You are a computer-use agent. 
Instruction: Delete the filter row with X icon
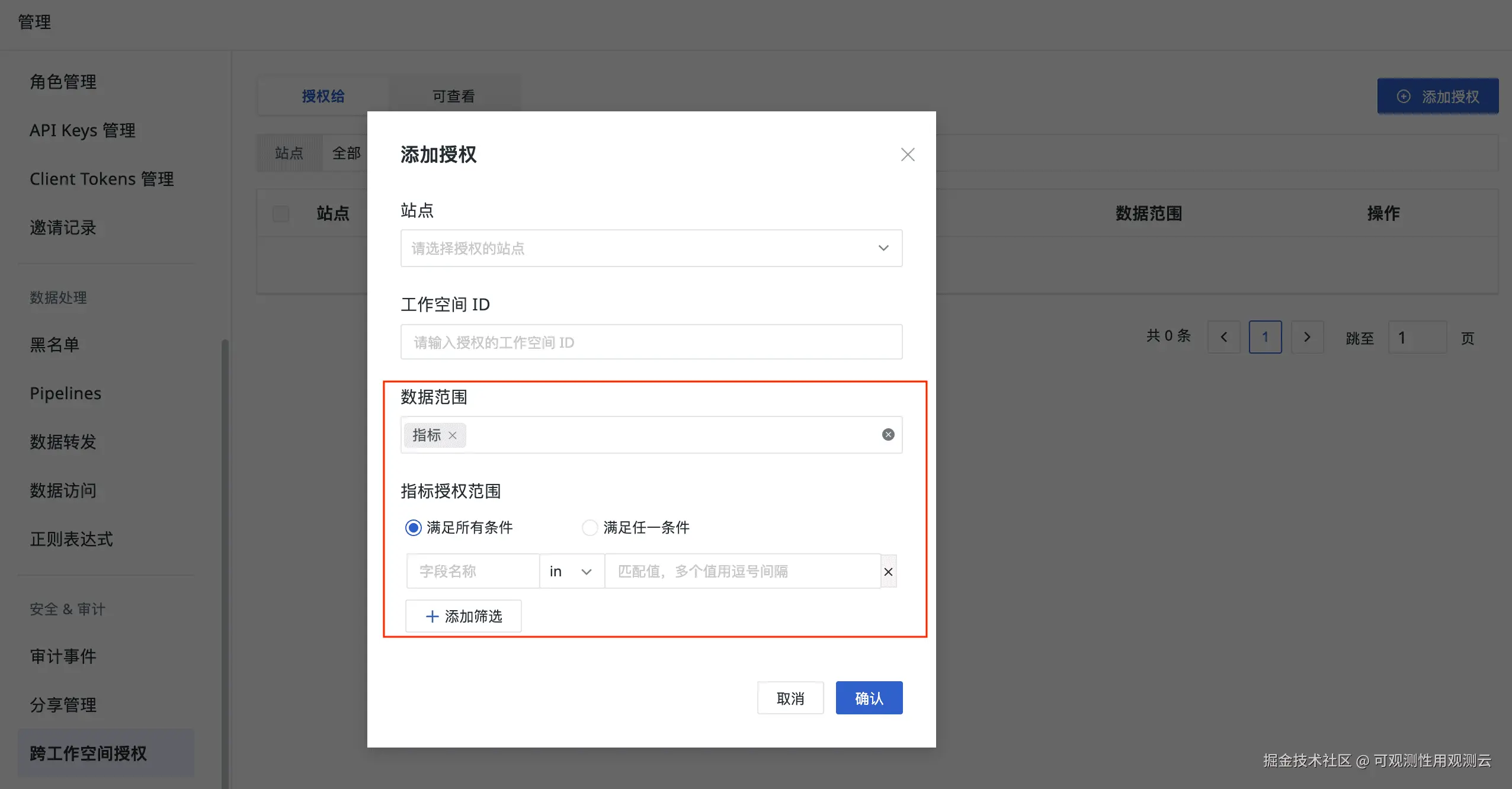click(x=888, y=572)
